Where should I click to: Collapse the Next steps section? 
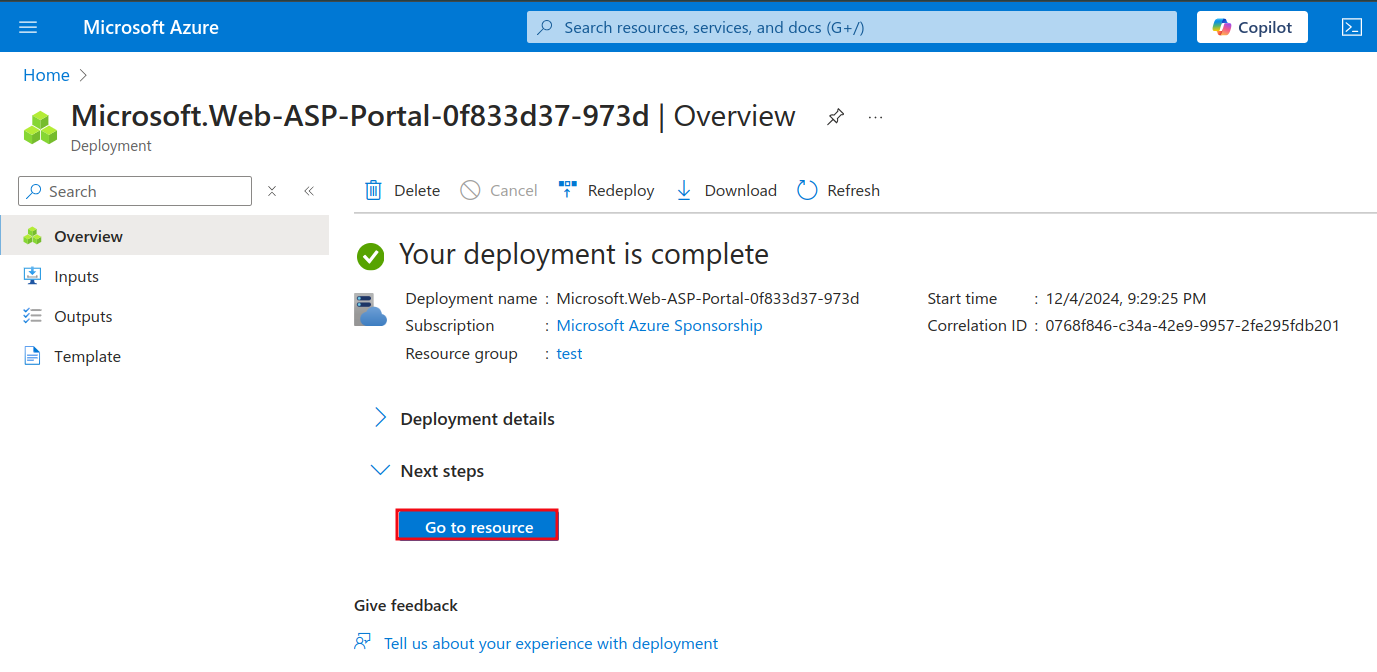point(427,471)
